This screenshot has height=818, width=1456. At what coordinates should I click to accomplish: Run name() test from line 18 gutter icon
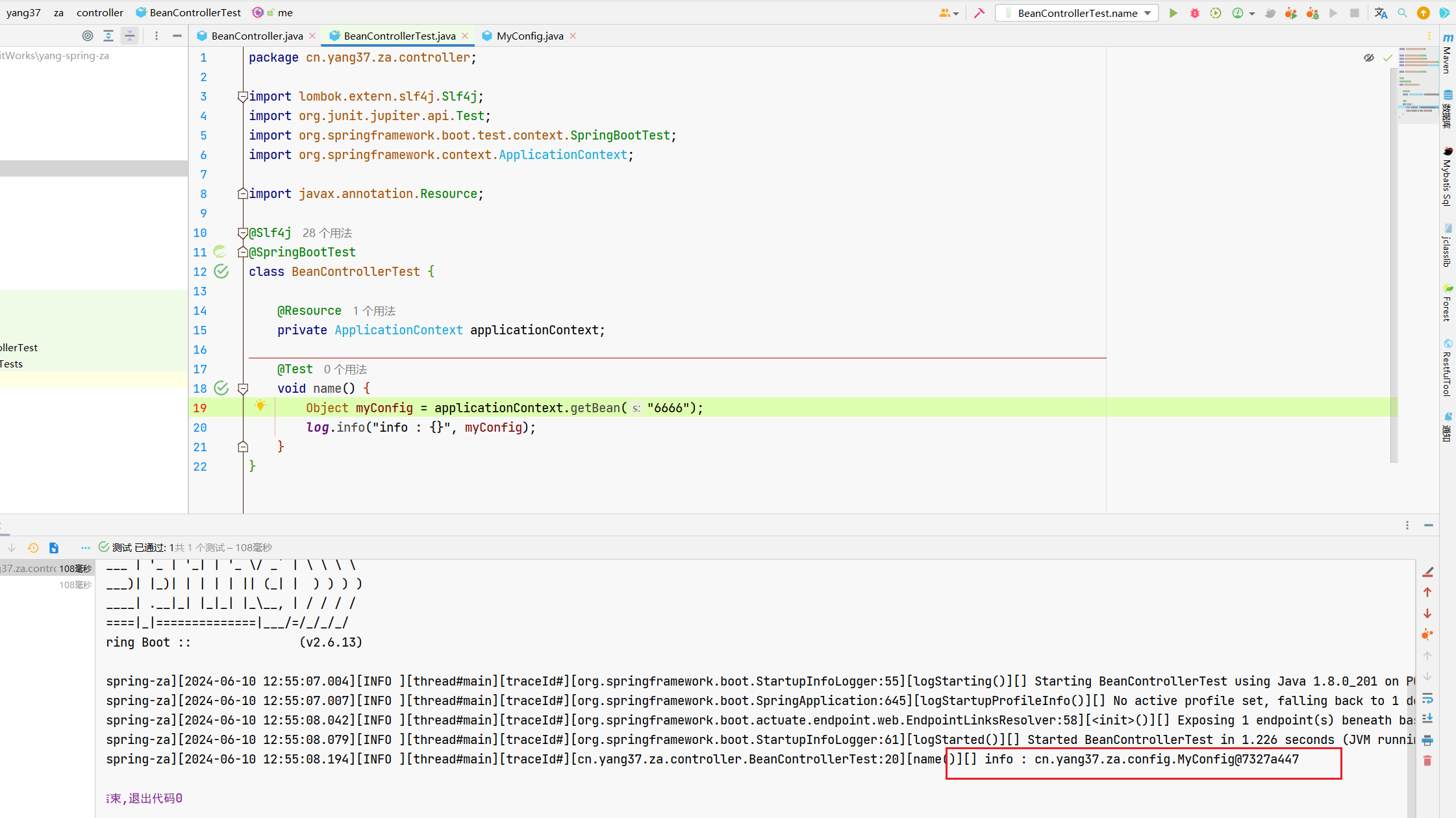pos(221,388)
